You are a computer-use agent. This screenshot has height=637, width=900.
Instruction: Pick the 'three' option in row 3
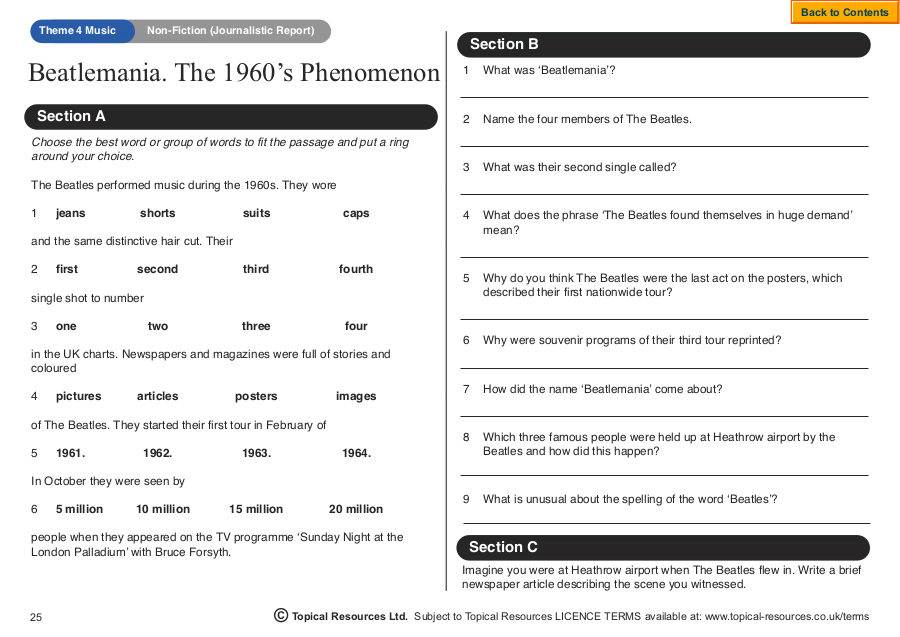(256, 326)
